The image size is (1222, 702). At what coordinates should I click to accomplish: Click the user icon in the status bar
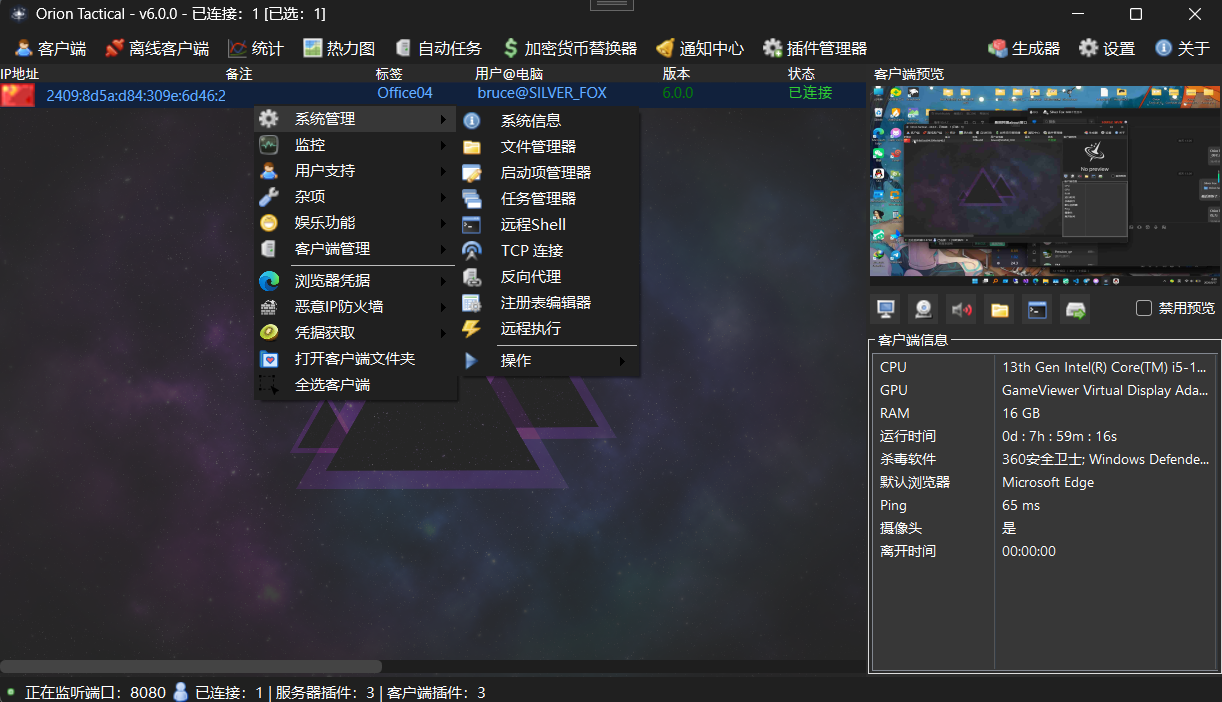click(181, 691)
